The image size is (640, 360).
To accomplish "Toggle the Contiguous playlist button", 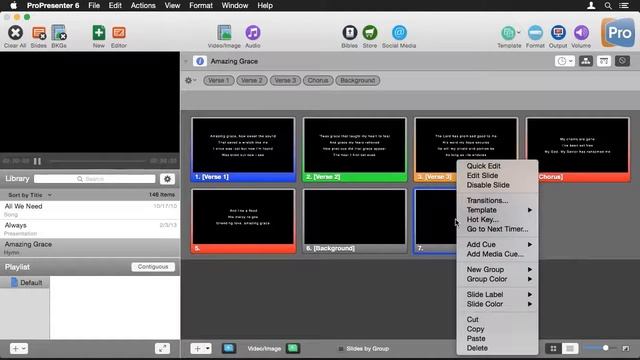I will pyautogui.click(x=153, y=267).
